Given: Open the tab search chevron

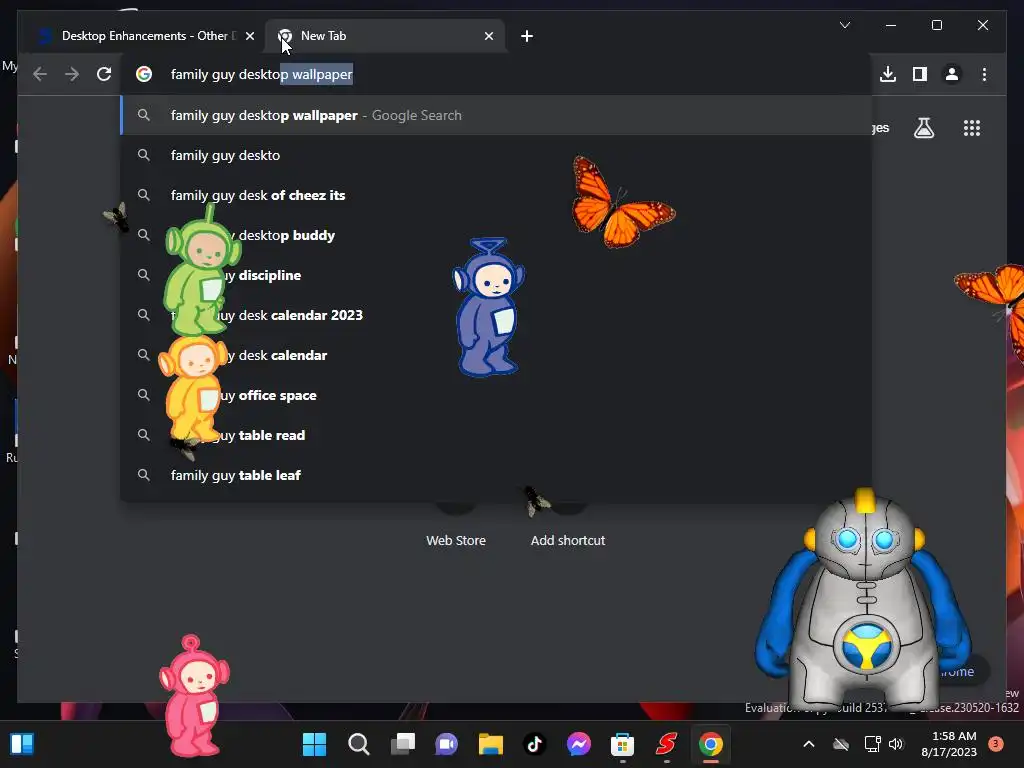Looking at the screenshot, I should coord(844,25).
